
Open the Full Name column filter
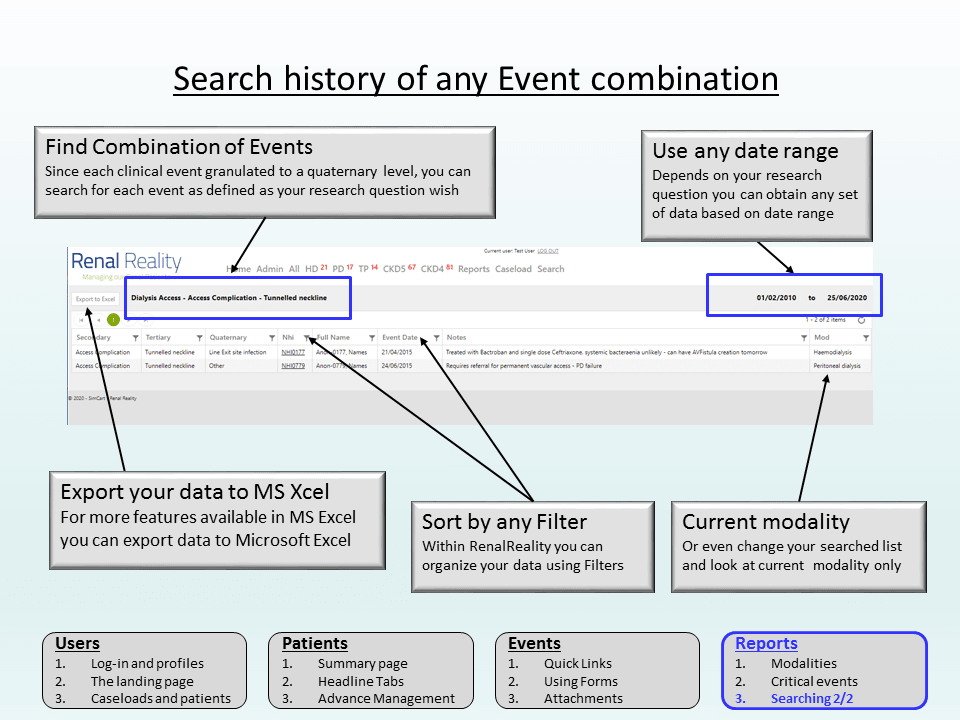(372, 338)
